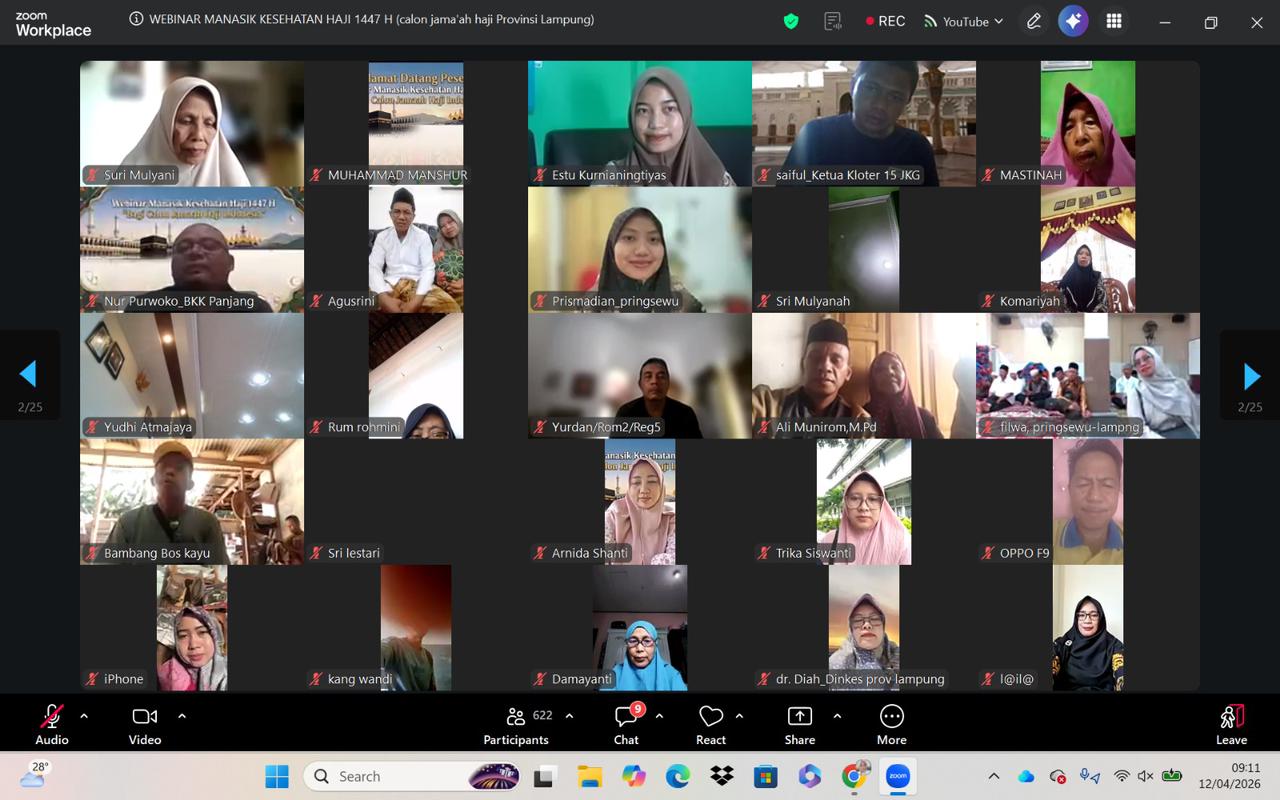1280x800 pixels.
Task: Open the Zoom Apps grid icon
Action: 1113,21
